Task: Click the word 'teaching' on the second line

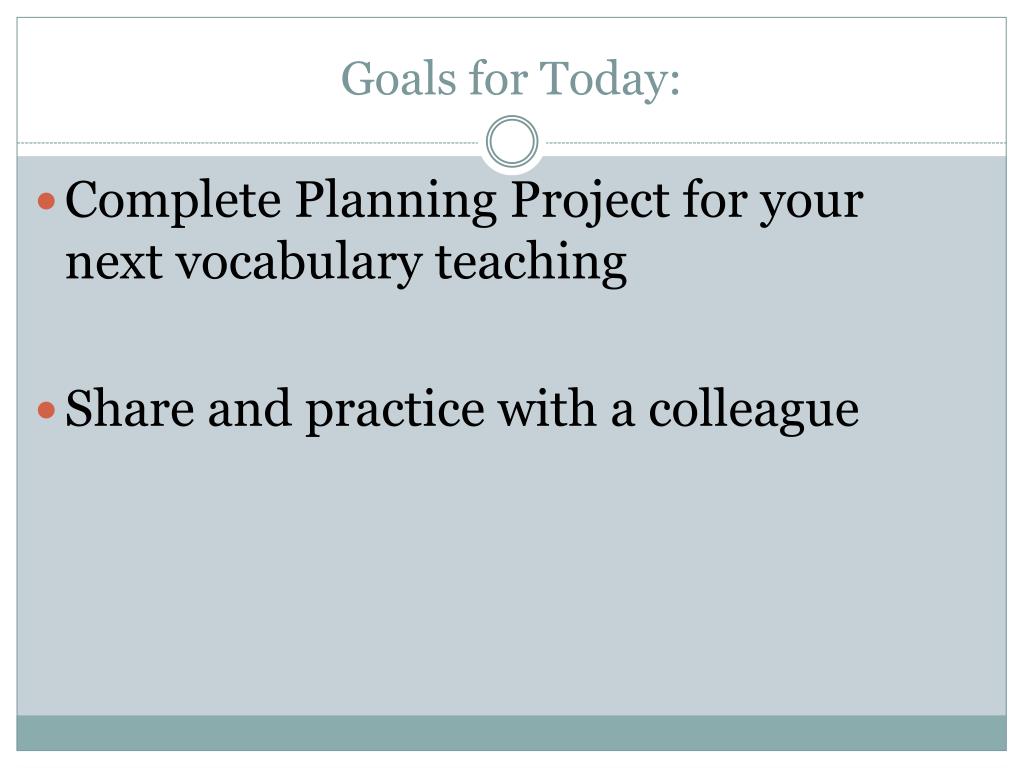Action: click(531, 263)
